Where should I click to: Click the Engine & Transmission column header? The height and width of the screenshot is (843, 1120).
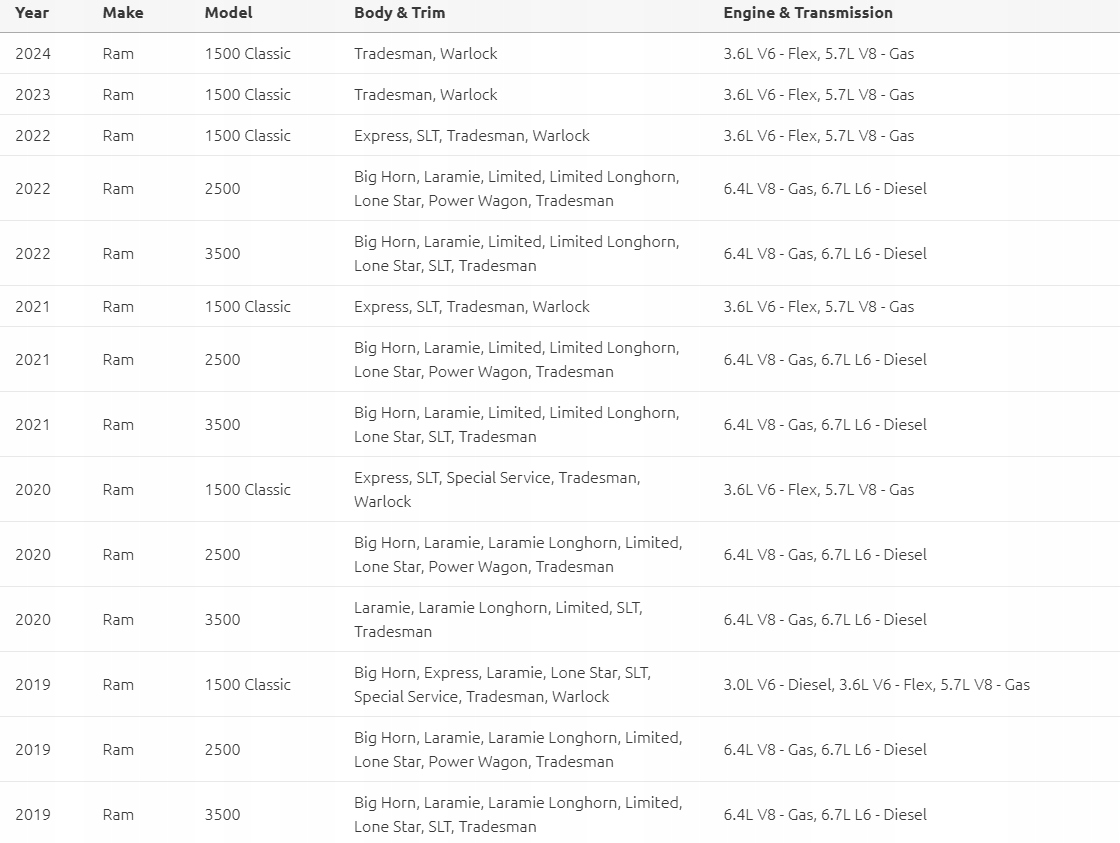[808, 13]
